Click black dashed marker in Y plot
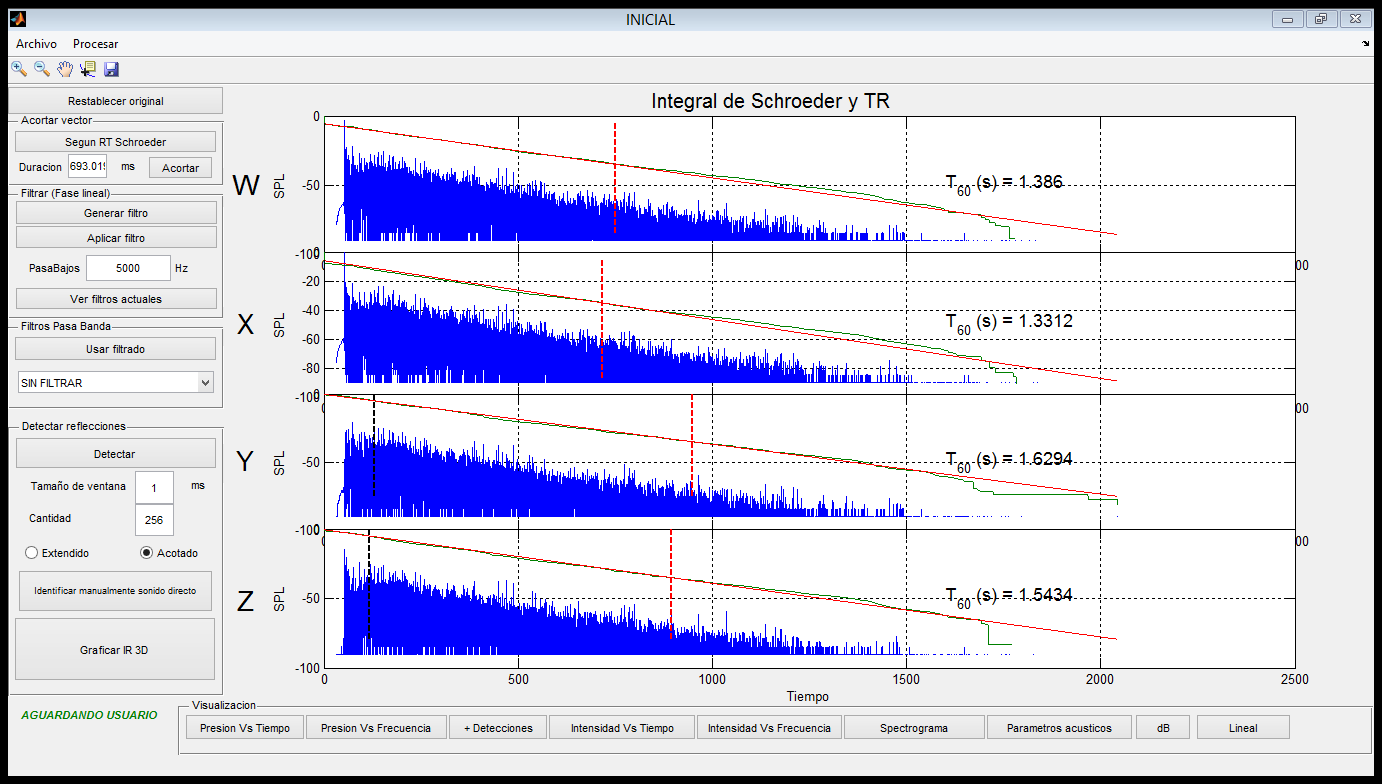The width and height of the screenshot is (1382, 784). tap(374, 445)
